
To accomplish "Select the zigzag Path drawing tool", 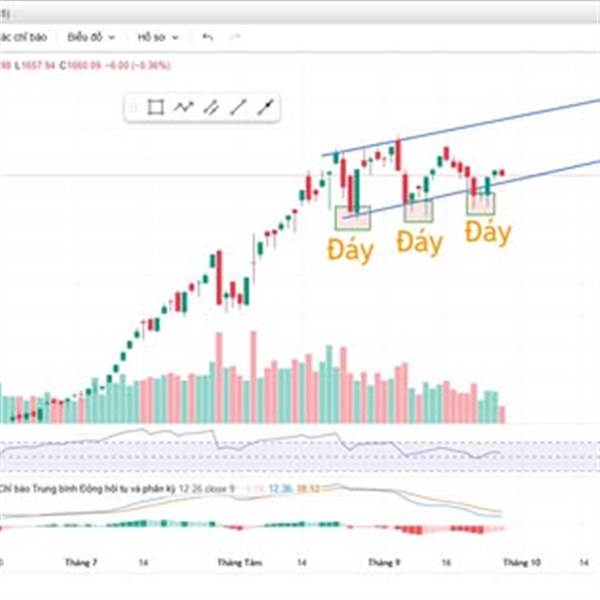I will click(x=183, y=108).
